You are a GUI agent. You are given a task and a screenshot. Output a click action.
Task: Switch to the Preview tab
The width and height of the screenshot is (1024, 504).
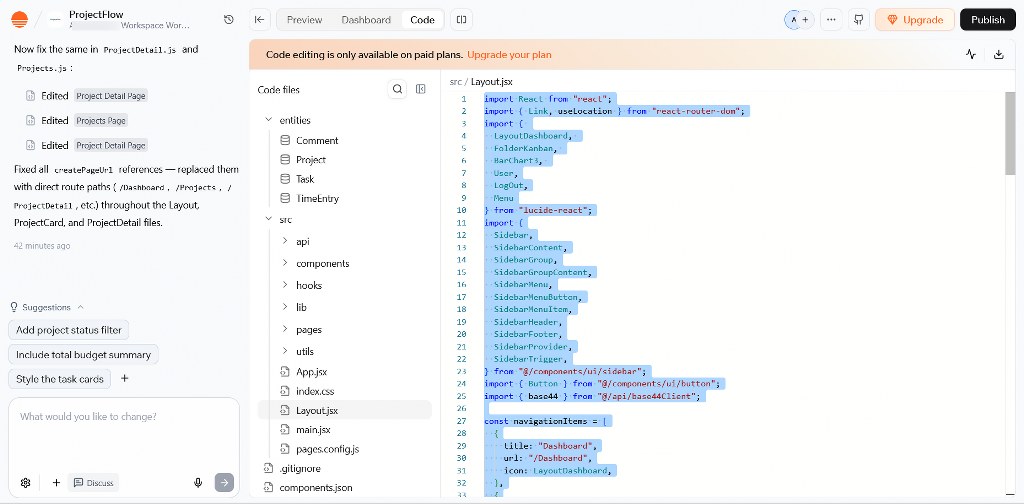coord(304,20)
